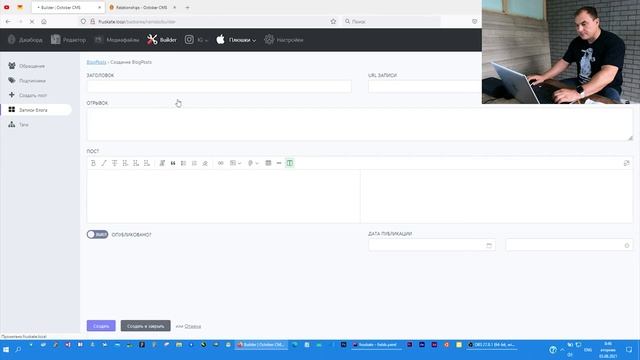This screenshot has width=640, height=360.
Task: Stop page loading in browser
Action: pyautogui.click(x=32, y=21)
